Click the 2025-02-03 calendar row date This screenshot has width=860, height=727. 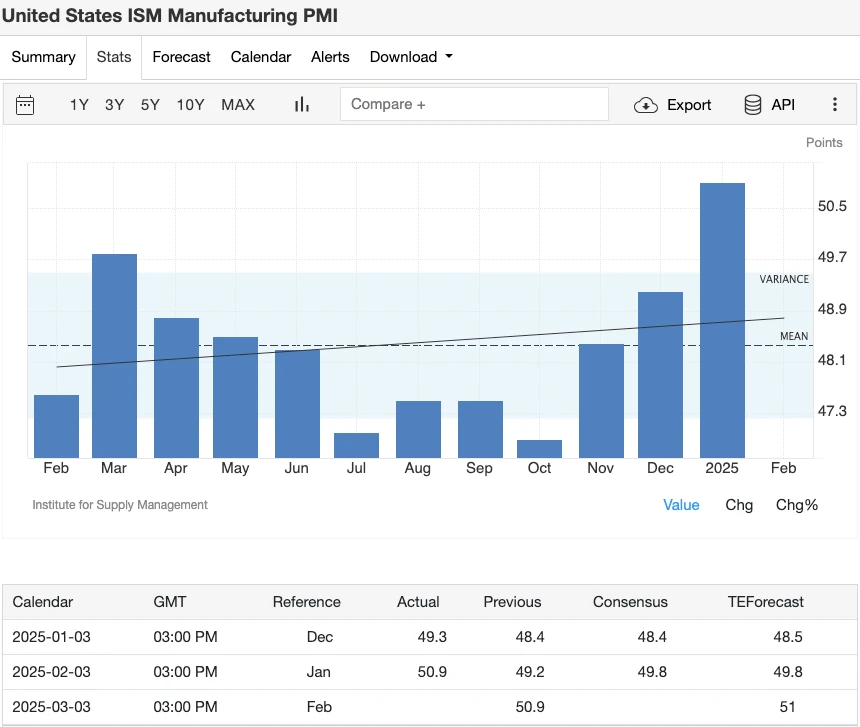click(51, 672)
